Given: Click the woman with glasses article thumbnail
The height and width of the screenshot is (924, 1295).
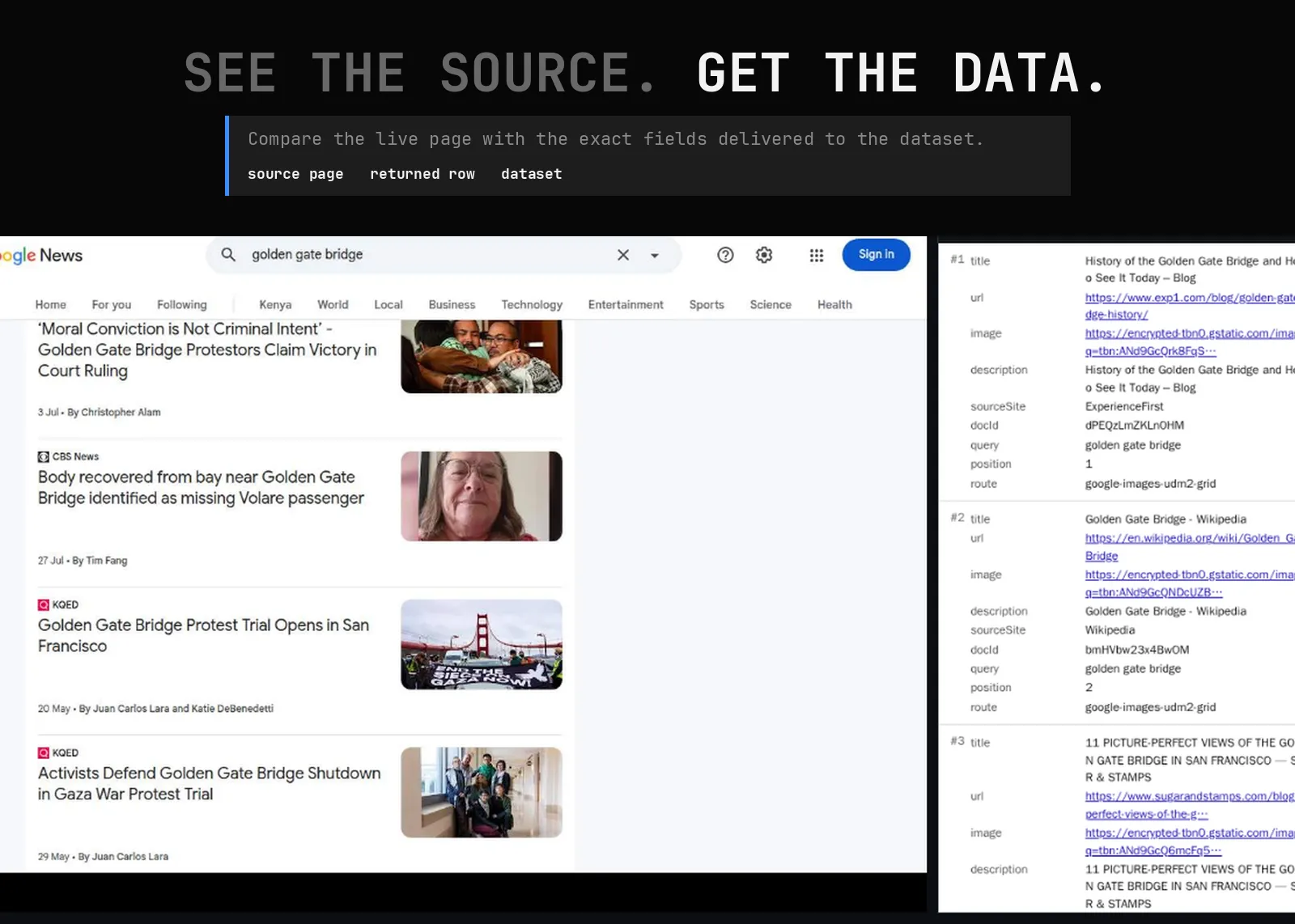Looking at the screenshot, I should pos(482,496).
